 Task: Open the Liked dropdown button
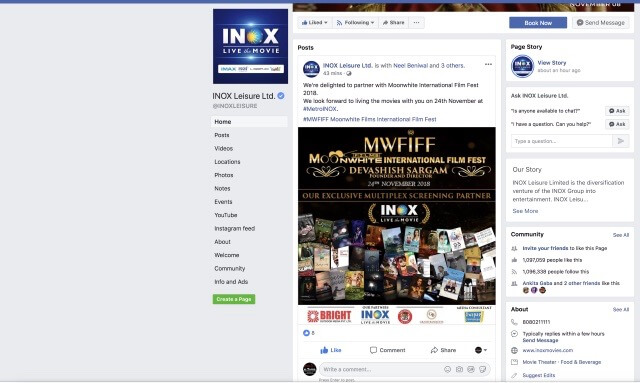coord(314,23)
